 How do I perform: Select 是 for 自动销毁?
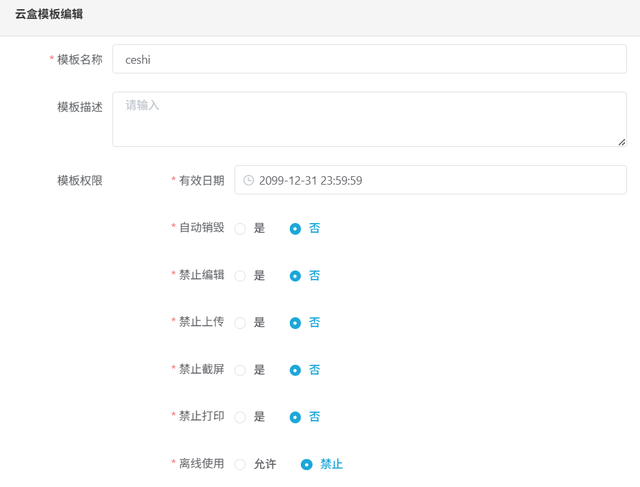[240, 228]
